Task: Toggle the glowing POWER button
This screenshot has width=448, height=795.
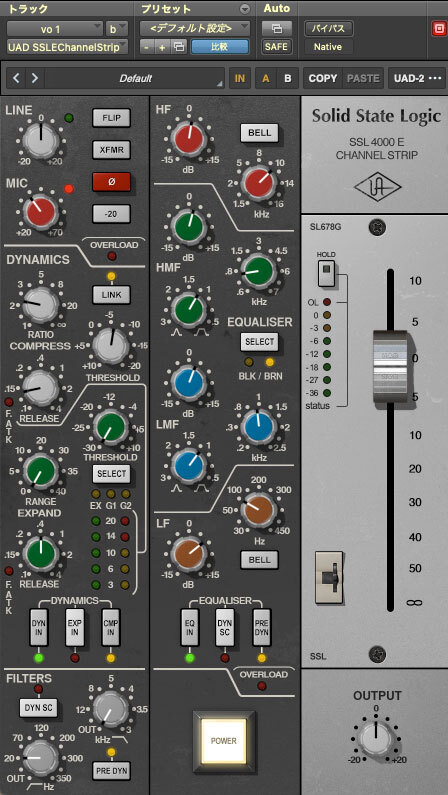Action: pyautogui.click(x=223, y=741)
